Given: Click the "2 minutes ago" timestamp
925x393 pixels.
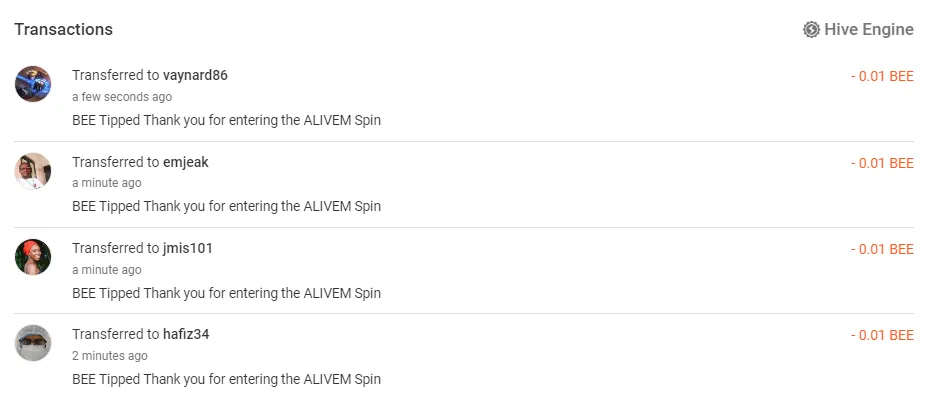Looking at the screenshot, I should (x=110, y=356).
